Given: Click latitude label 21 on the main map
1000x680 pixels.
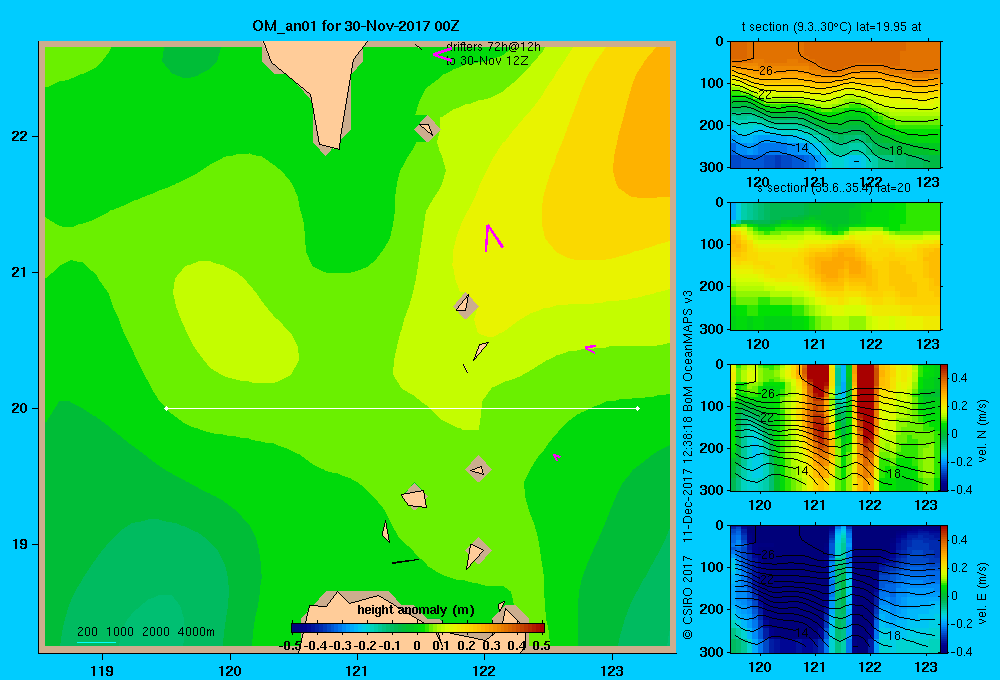Looking at the screenshot, I should coord(19,272).
